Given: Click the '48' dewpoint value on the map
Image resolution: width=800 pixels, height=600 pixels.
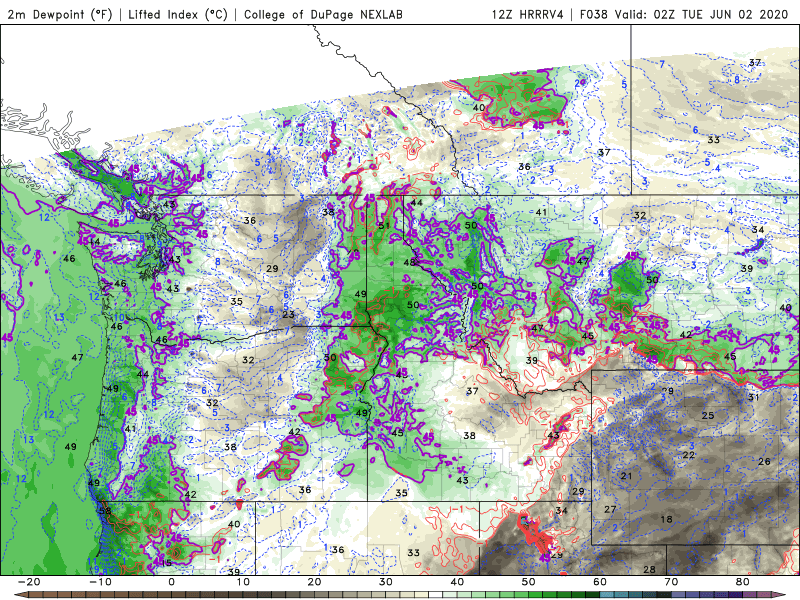Looking at the screenshot, I should pos(410,262).
